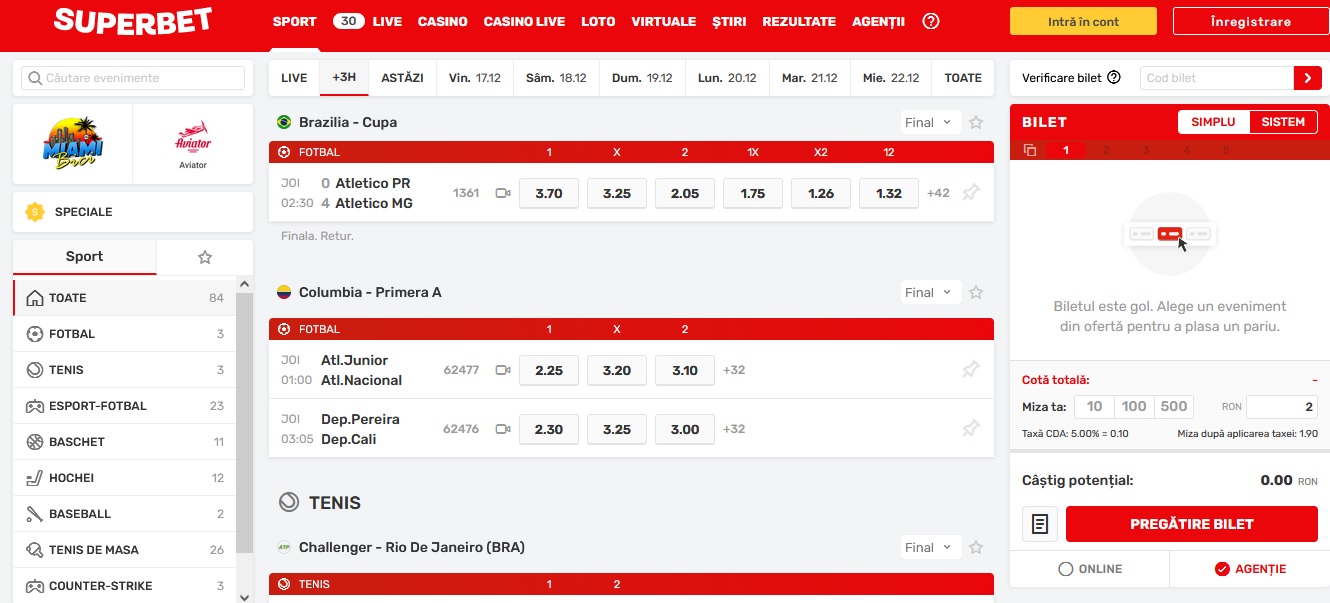The image size is (1330, 603).
Task: Open video stream for Atl.Junior match
Action: [503, 370]
